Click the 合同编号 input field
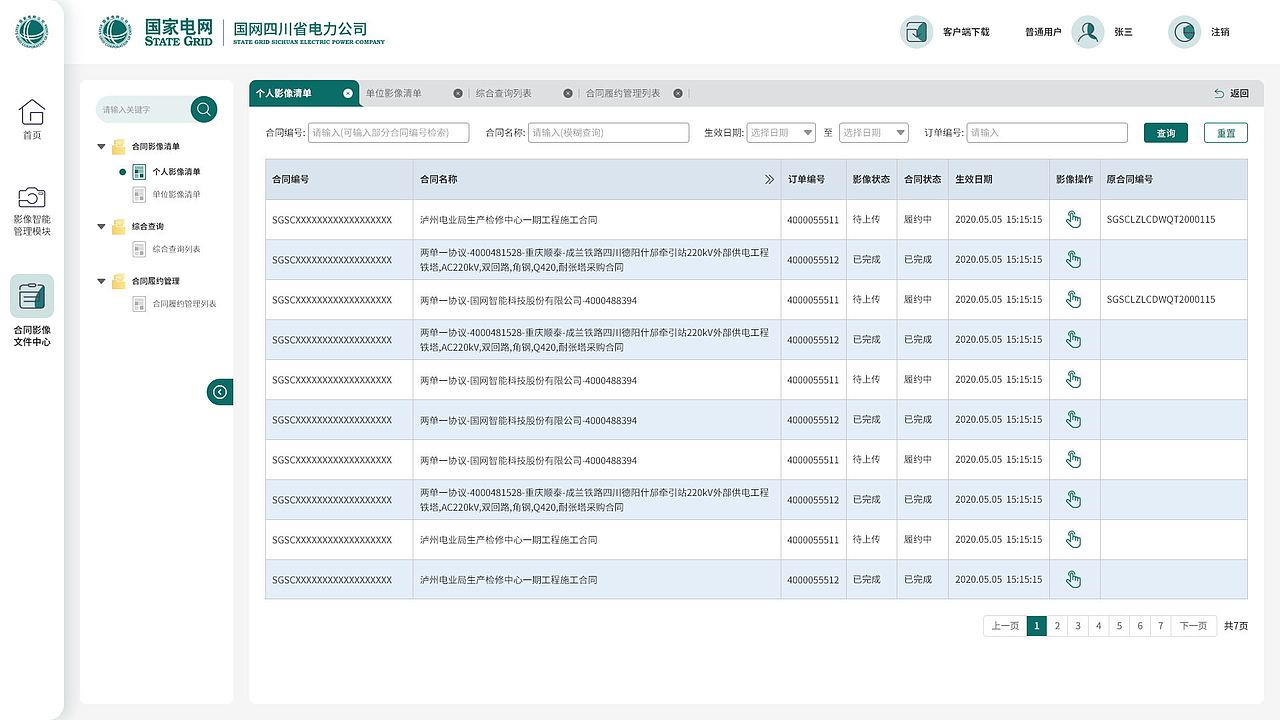1280x720 pixels. tap(390, 132)
